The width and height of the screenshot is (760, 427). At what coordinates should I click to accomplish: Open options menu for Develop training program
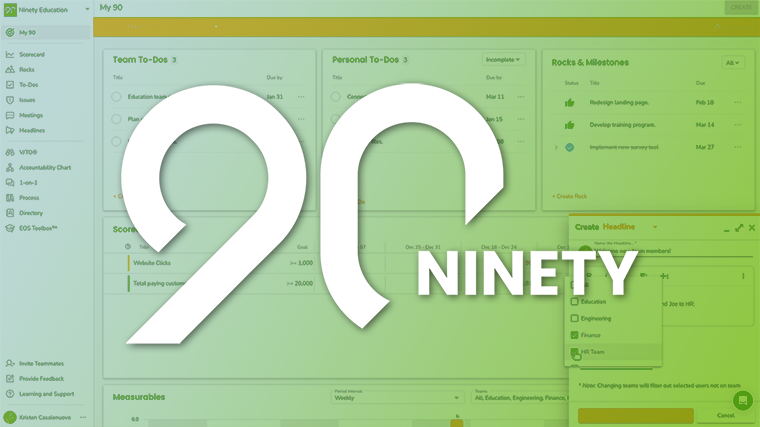click(737, 125)
